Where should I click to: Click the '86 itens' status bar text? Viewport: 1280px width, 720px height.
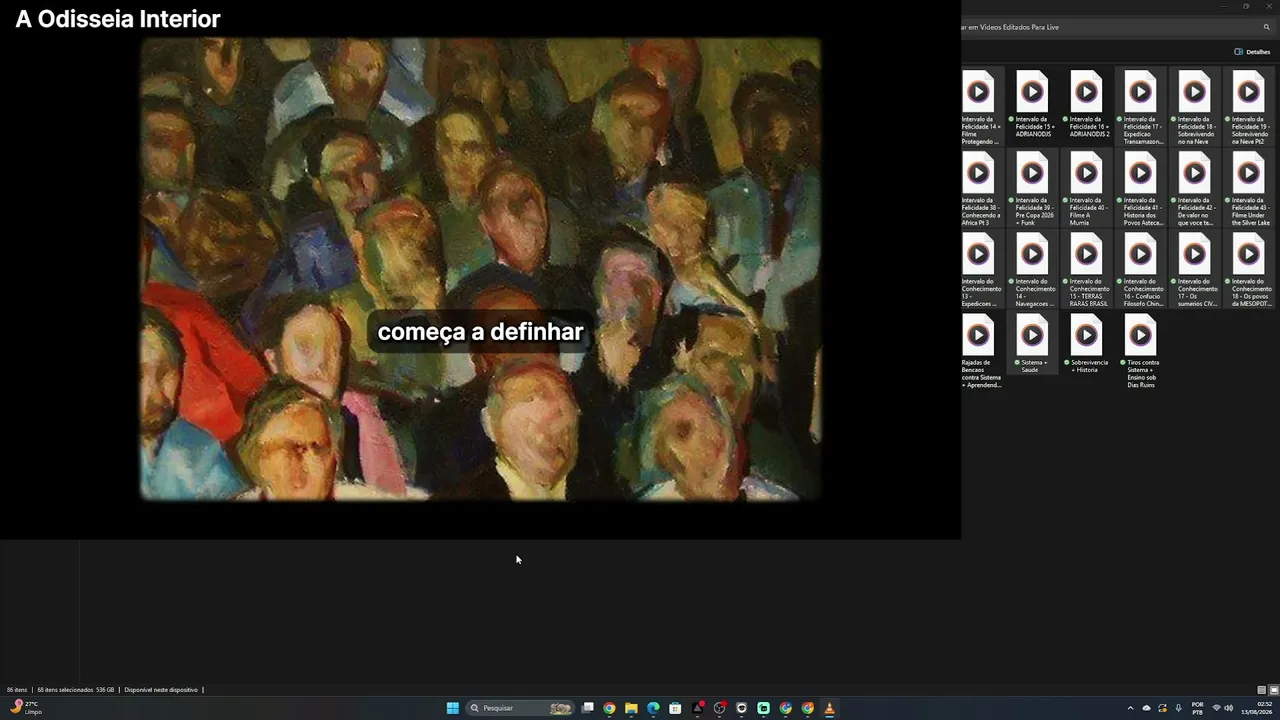[x=17, y=690]
